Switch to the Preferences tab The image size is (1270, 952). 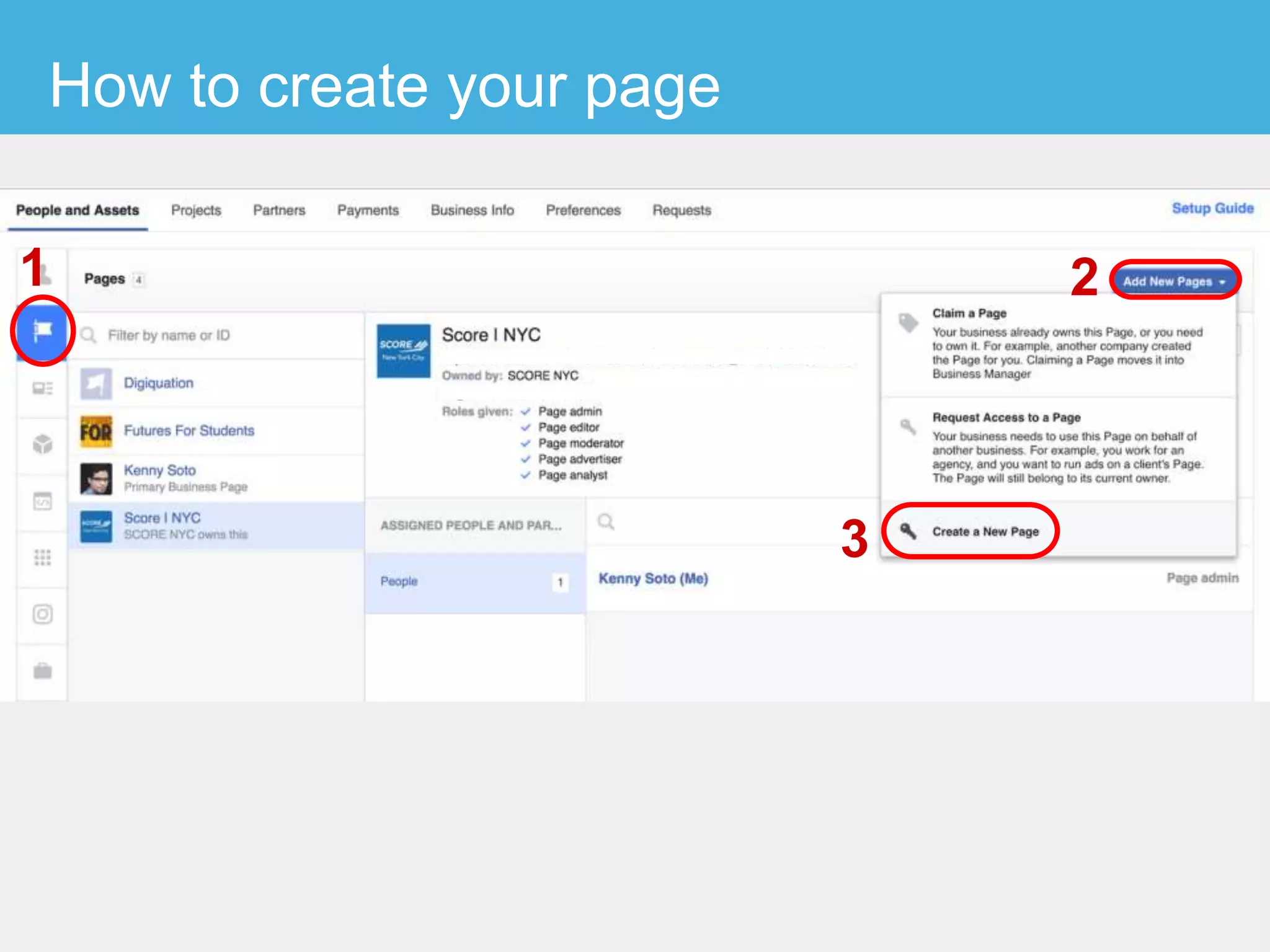583,210
